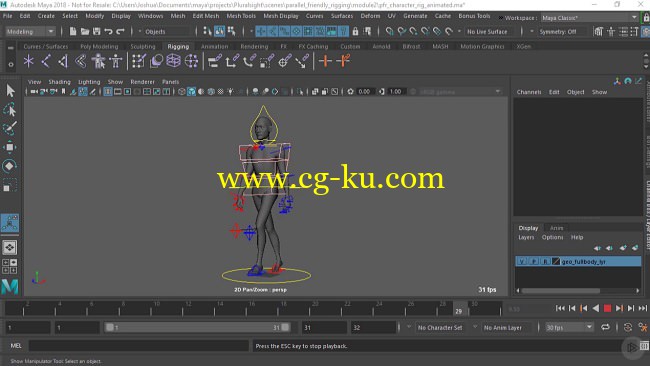
Task: Toggle viewport grid display icon
Action: [107, 92]
